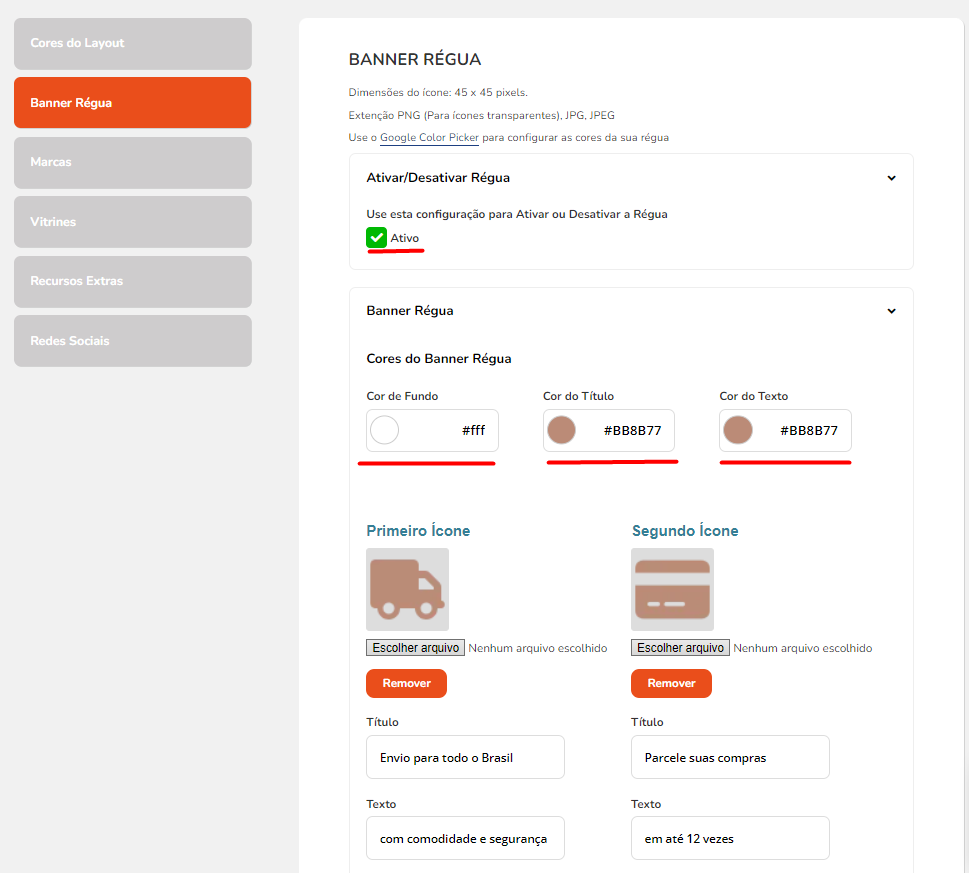Image resolution: width=969 pixels, height=873 pixels.
Task: Open the Redes Sociais section
Action: (133, 341)
